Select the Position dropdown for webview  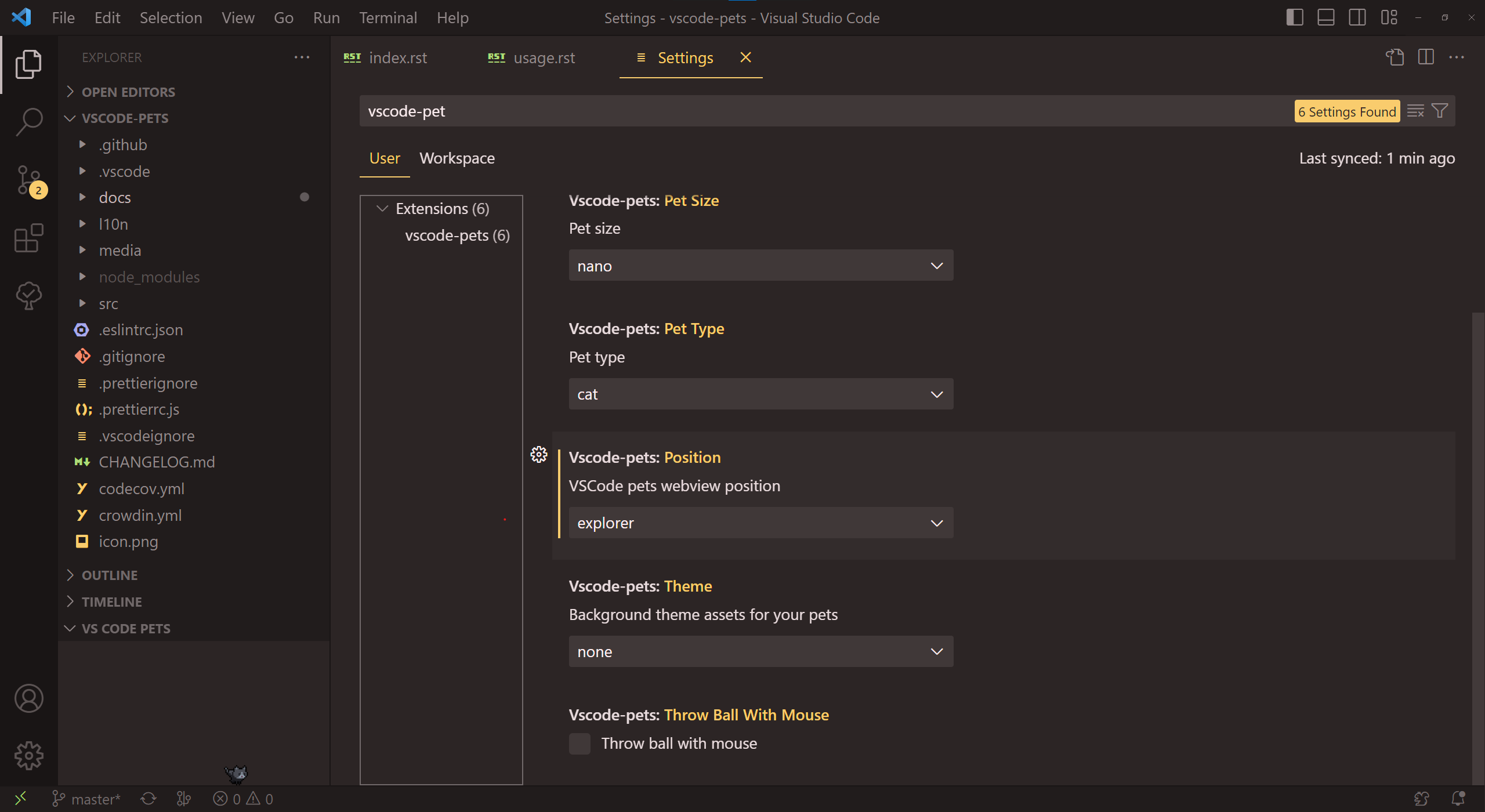[760, 522]
